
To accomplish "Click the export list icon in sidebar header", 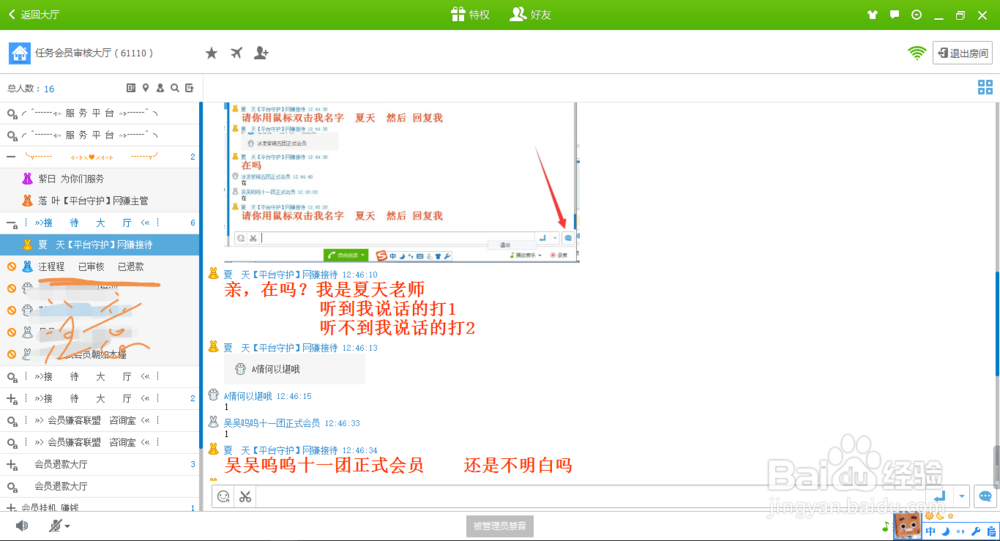I will 189,88.
